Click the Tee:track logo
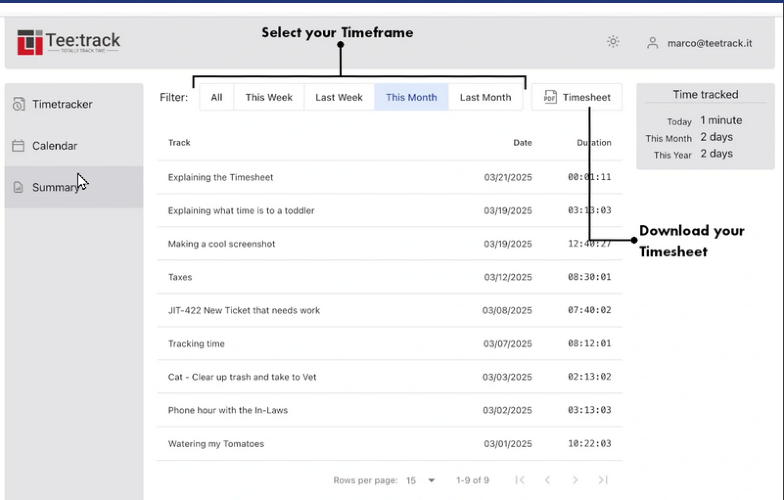Viewport: 784px width, 500px height. [69, 42]
